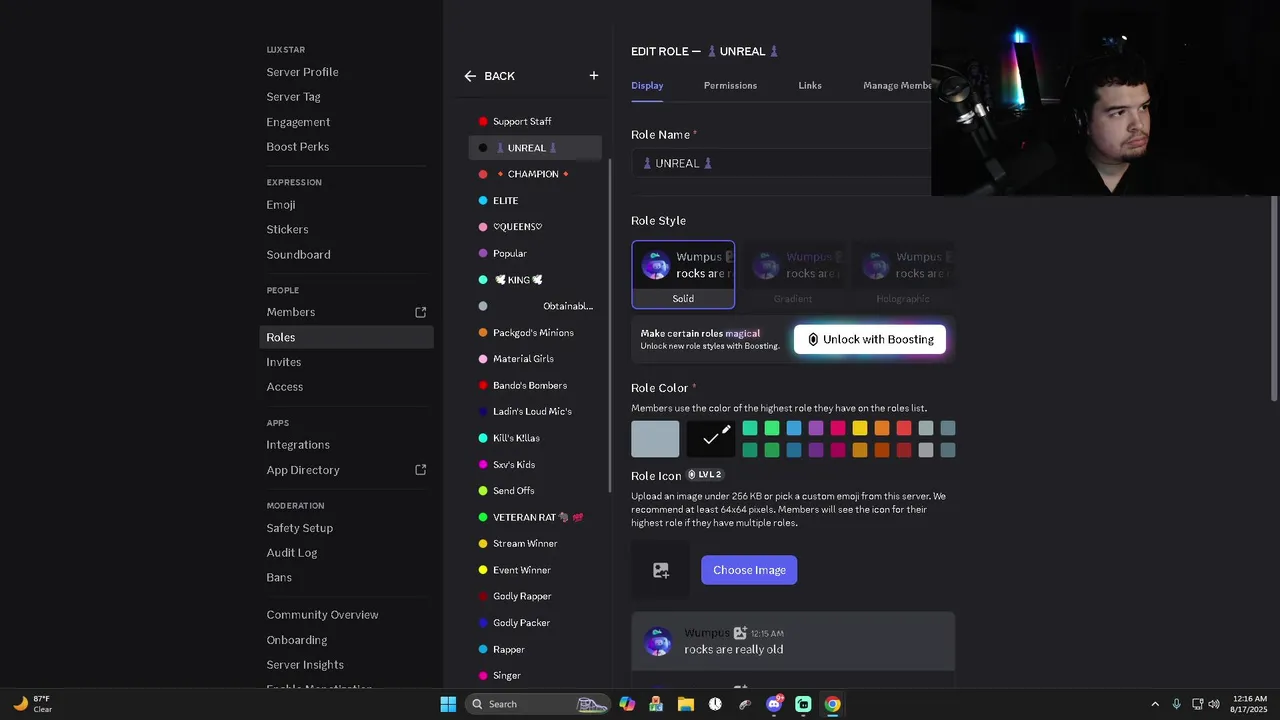Open Windows Start menu
The width and height of the screenshot is (1280, 720).
448,704
